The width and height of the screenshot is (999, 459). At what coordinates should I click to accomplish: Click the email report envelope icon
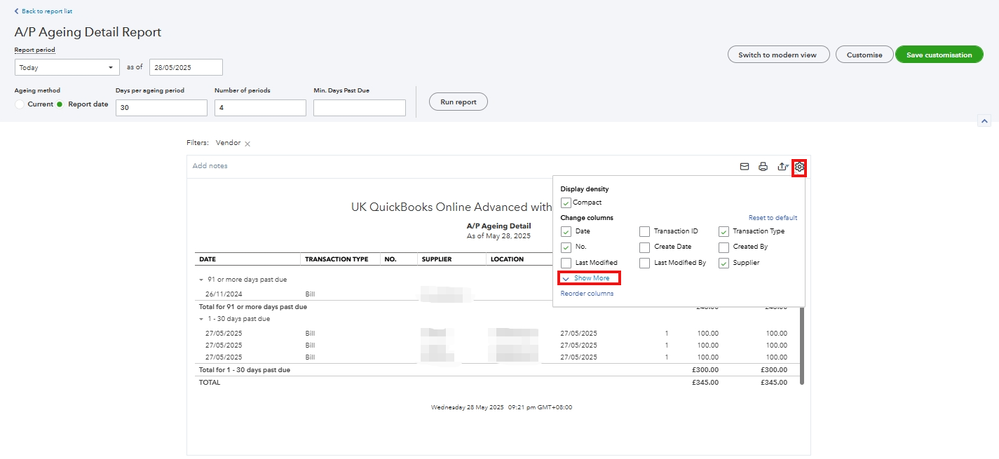coord(744,166)
